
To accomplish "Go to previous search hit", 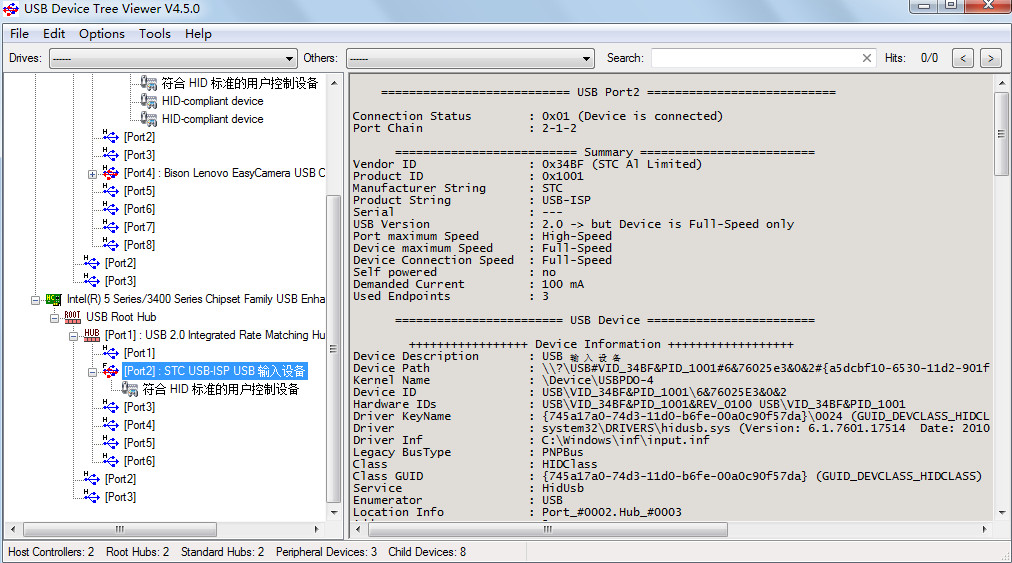I will [963, 58].
